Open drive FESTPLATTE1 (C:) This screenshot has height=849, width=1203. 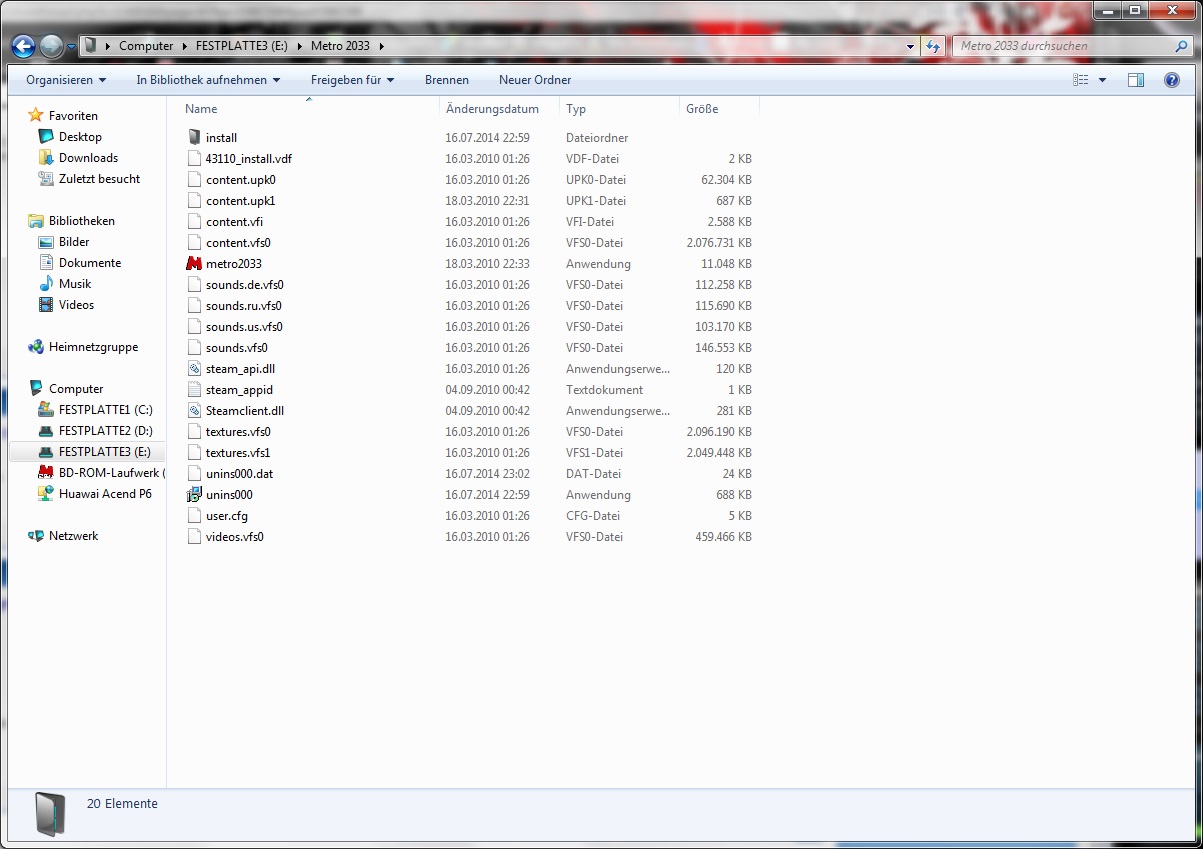click(x=105, y=410)
